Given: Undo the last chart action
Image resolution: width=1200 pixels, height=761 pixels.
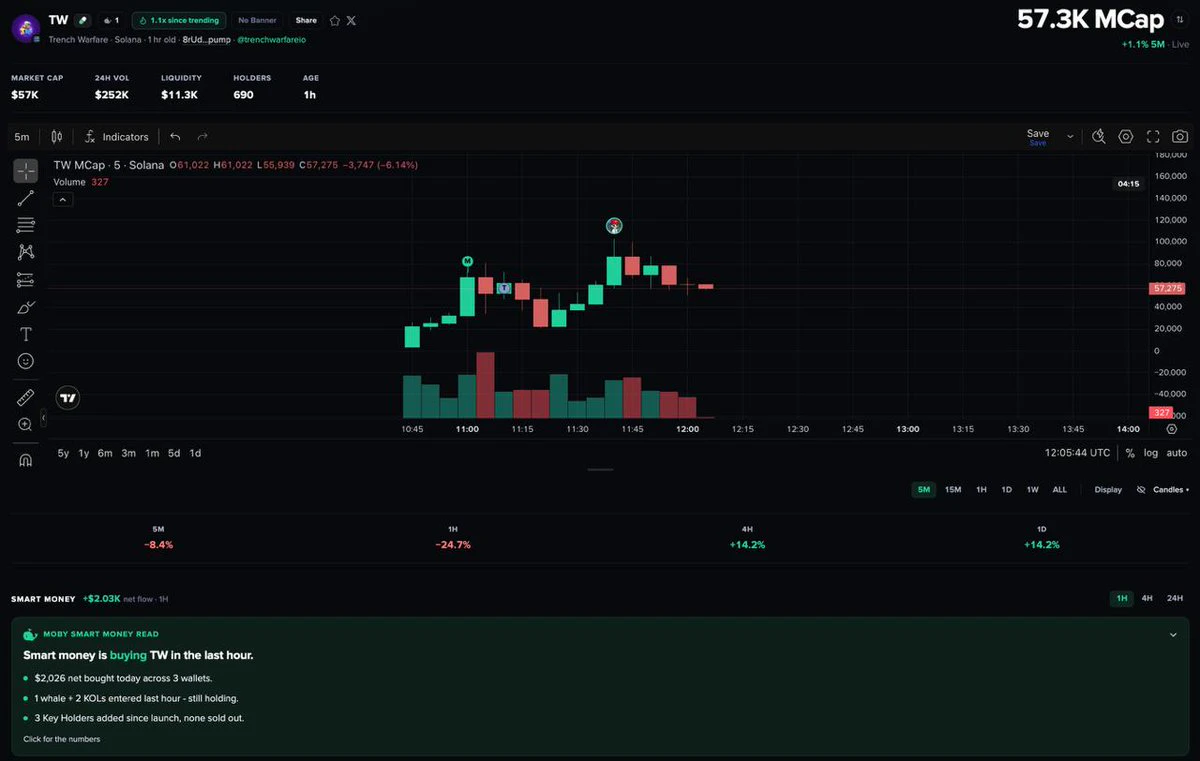Looking at the screenshot, I should 175,137.
